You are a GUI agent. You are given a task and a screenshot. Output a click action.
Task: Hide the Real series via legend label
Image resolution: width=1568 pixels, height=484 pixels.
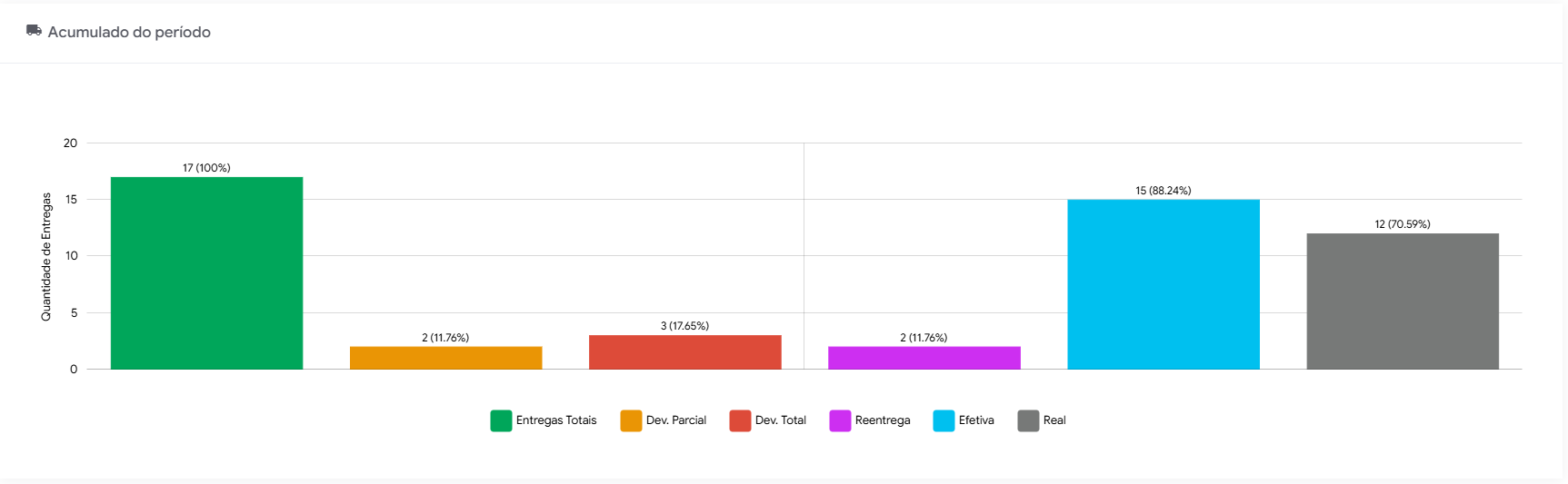(x=1054, y=420)
